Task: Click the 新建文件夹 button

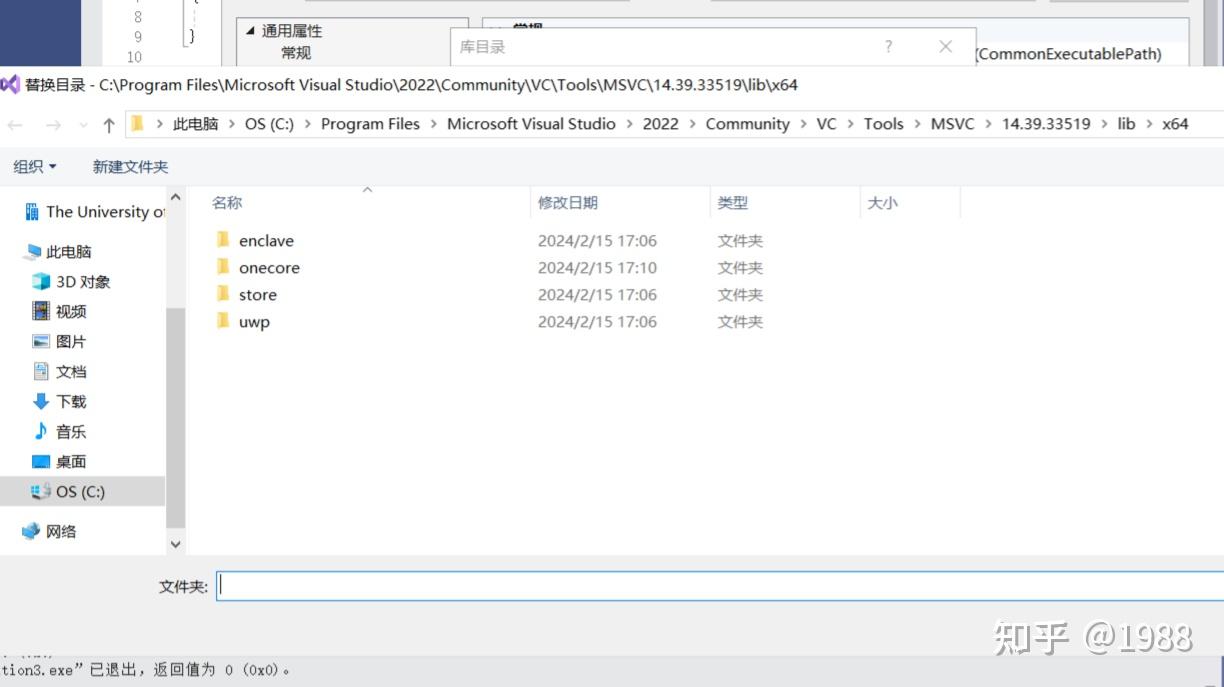Action: [x=130, y=166]
